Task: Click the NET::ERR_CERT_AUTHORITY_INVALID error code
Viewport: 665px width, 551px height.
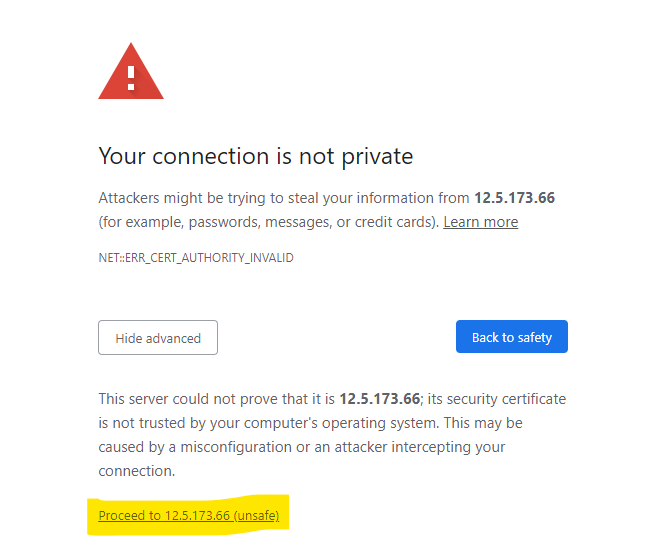Action: coord(195,258)
